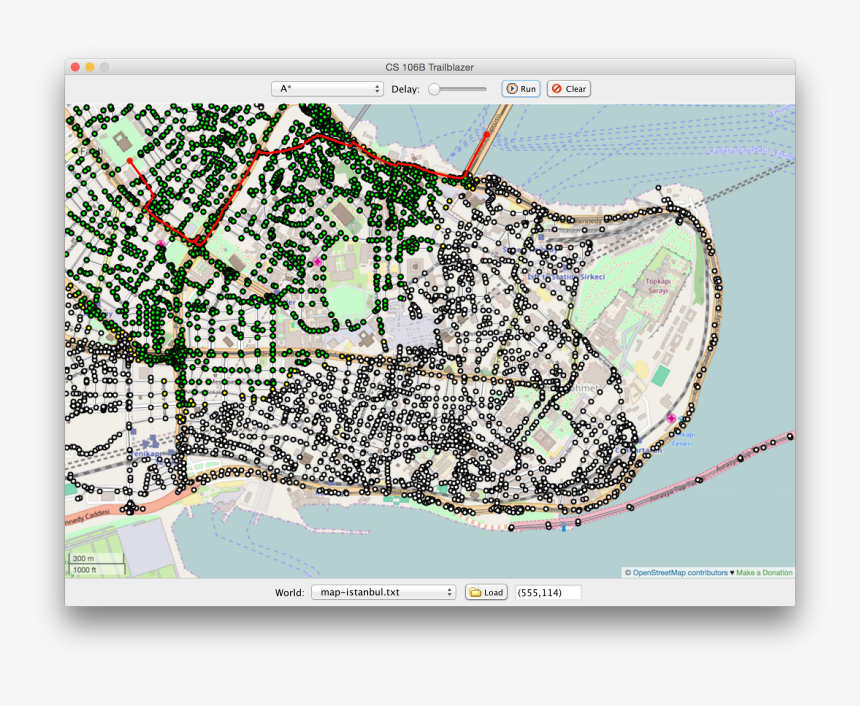Screen dimensions: 860x706
Task: Minimize the Trailblazer window with yellow button
Action: click(90, 67)
